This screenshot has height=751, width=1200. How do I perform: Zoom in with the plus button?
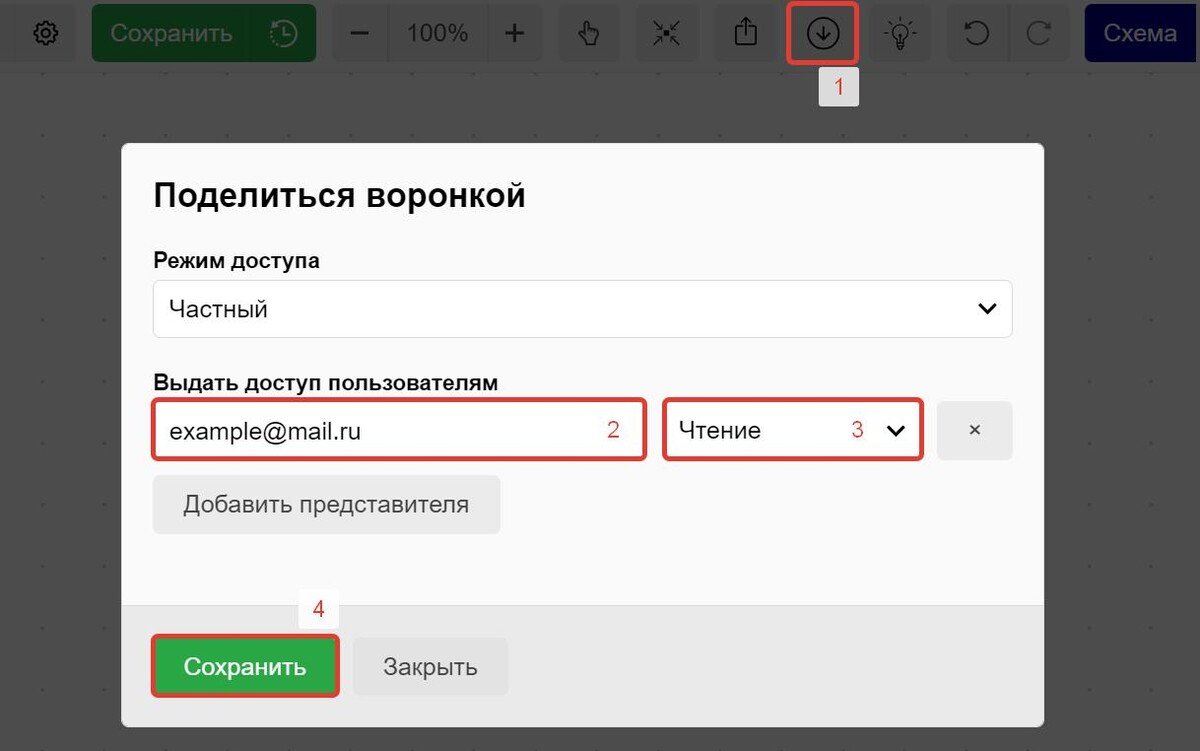click(x=514, y=33)
